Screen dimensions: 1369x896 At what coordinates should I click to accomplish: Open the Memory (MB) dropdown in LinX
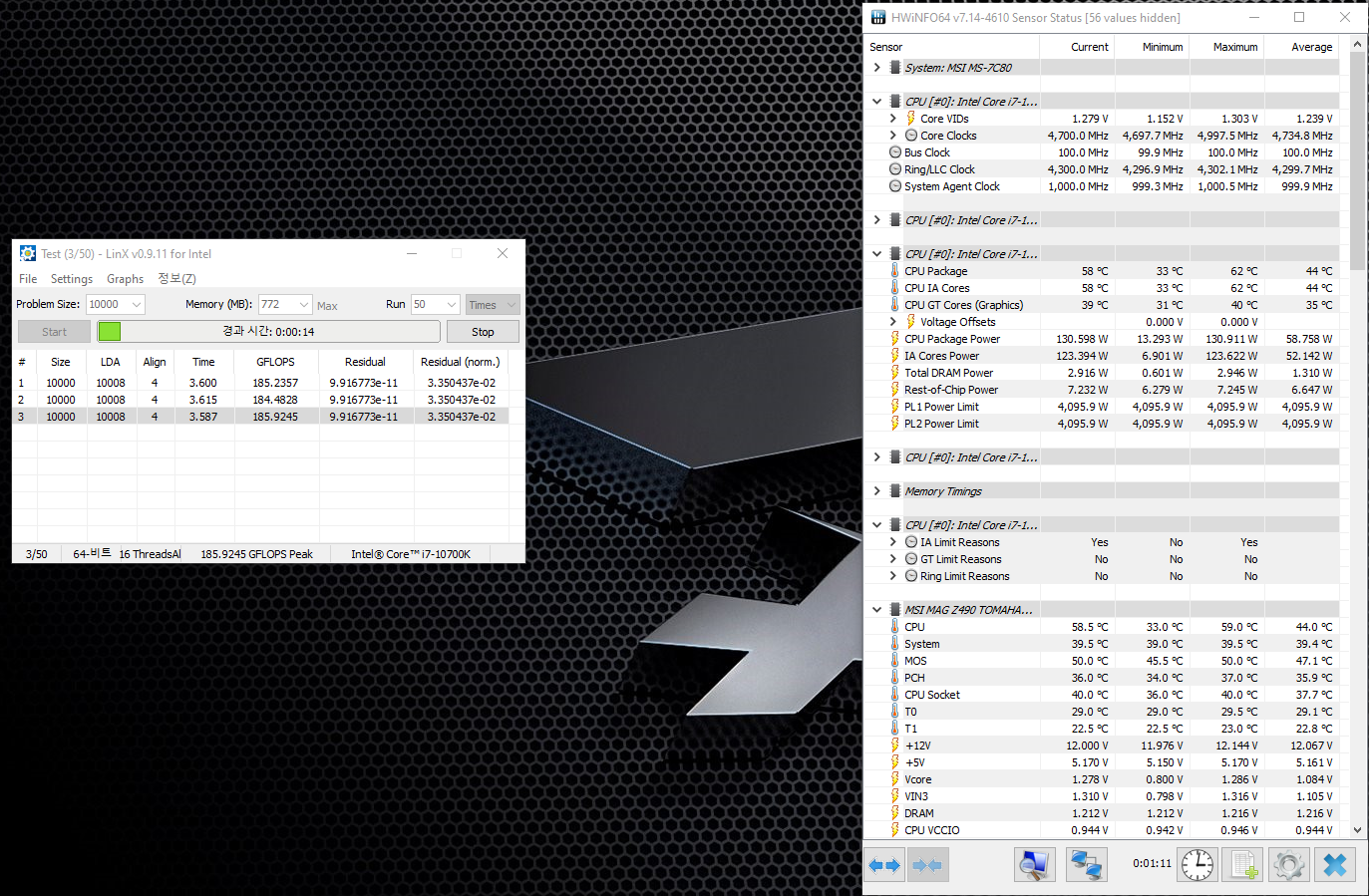coord(304,305)
